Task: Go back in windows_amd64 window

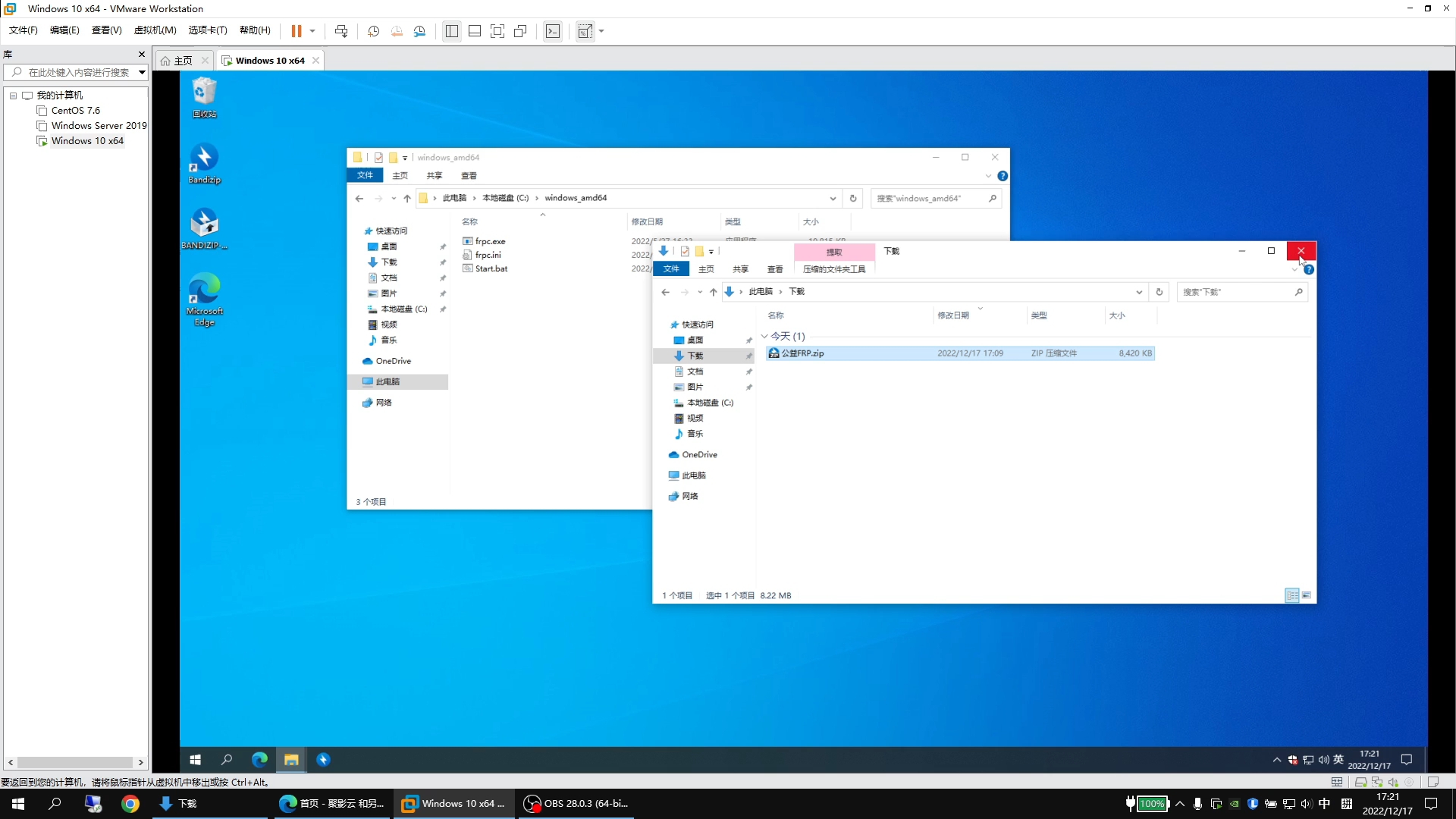Action: (x=359, y=198)
